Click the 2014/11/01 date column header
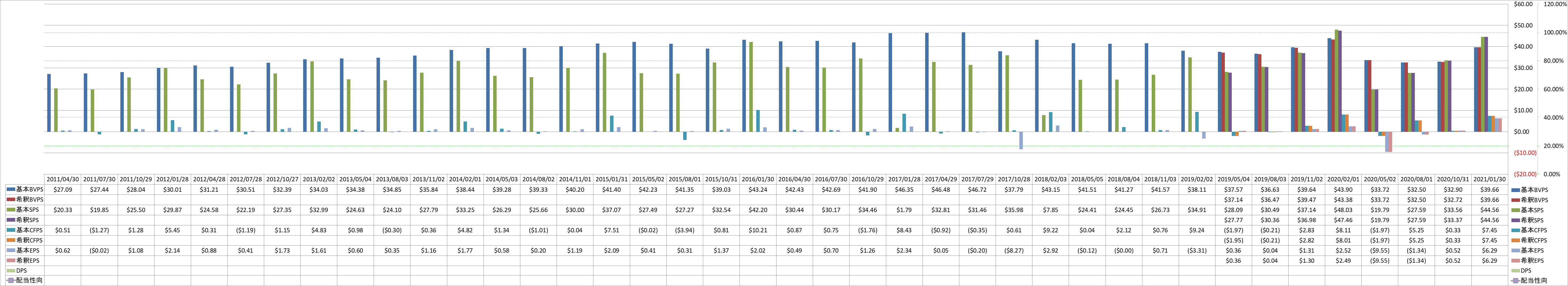The height and width of the screenshot is (286, 1568). [575, 179]
